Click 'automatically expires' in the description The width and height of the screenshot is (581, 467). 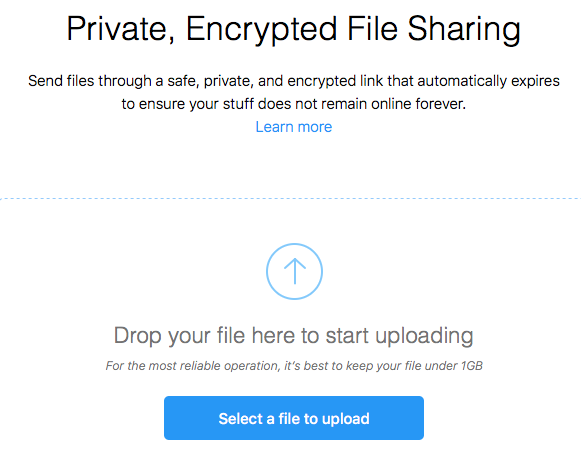tap(488, 81)
